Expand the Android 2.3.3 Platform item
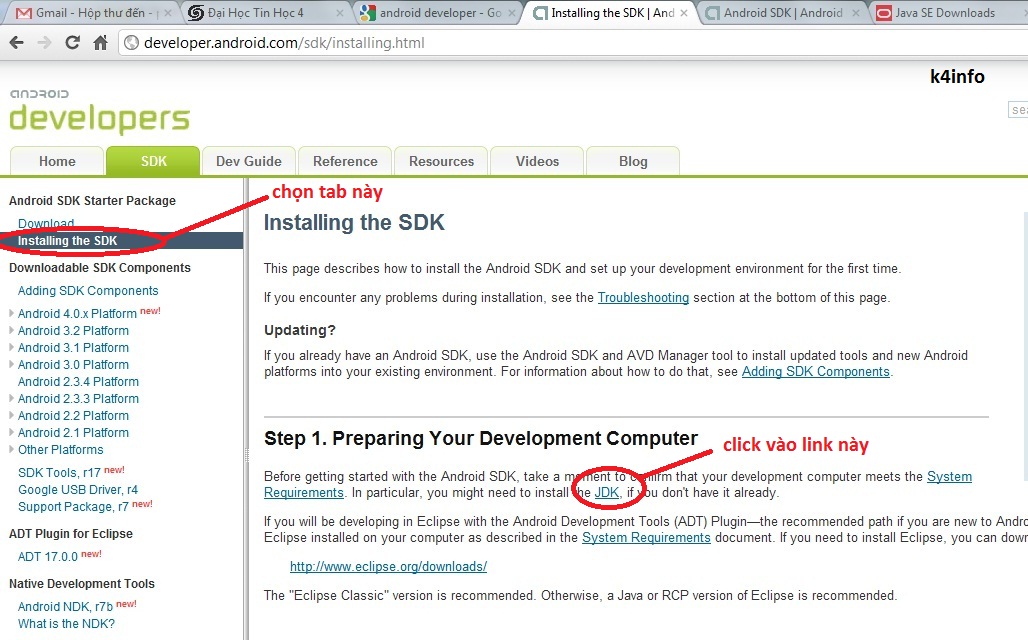Image resolution: width=1028 pixels, height=640 pixels. coord(11,398)
